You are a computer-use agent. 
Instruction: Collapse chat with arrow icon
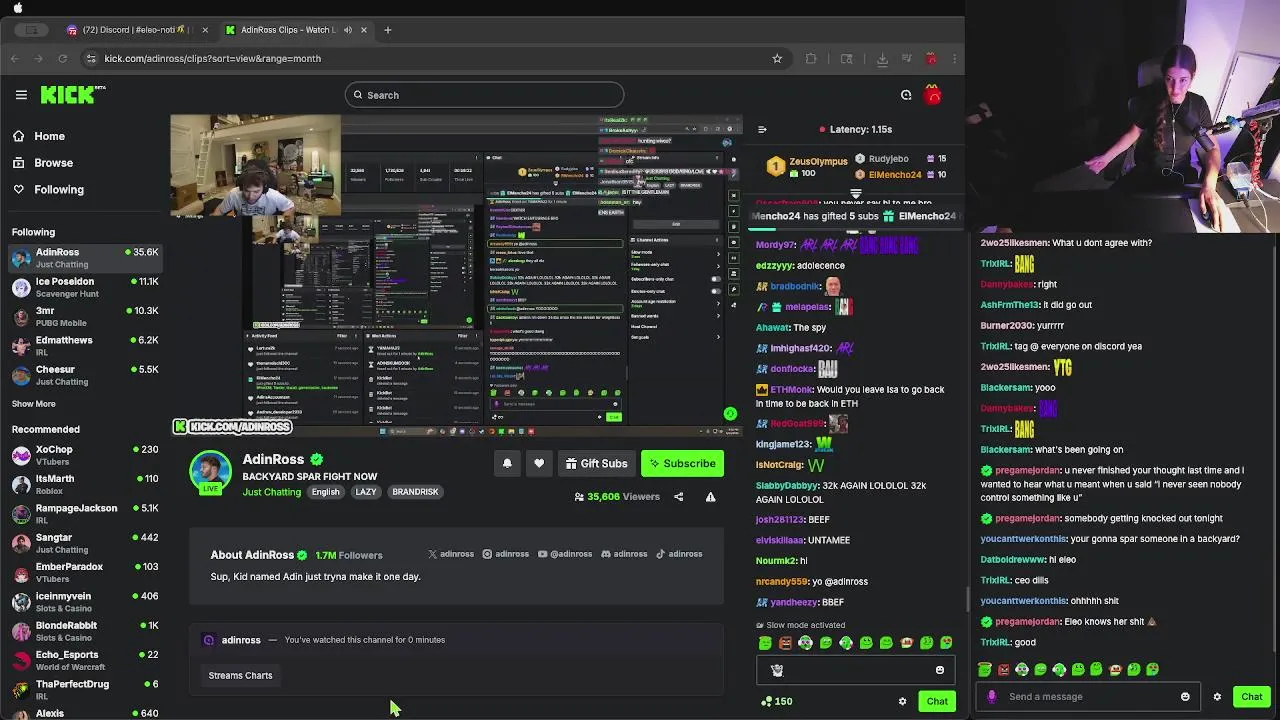click(x=762, y=129)
